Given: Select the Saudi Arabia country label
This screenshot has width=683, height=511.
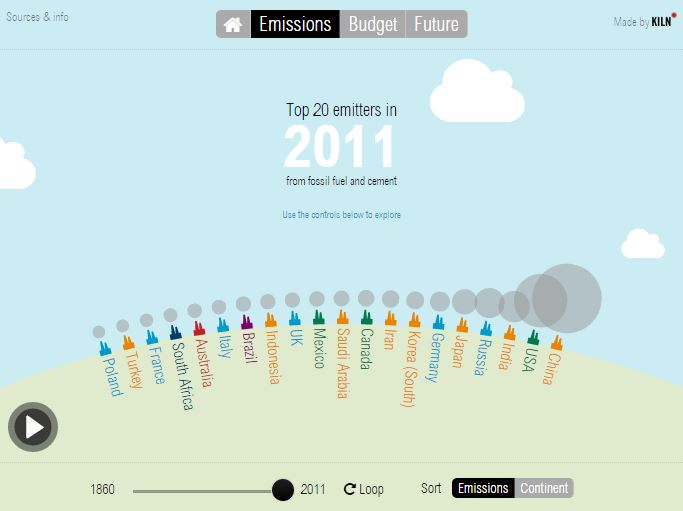Looking at the screenshot, I should pyautogui.click(x=343, y=363).
